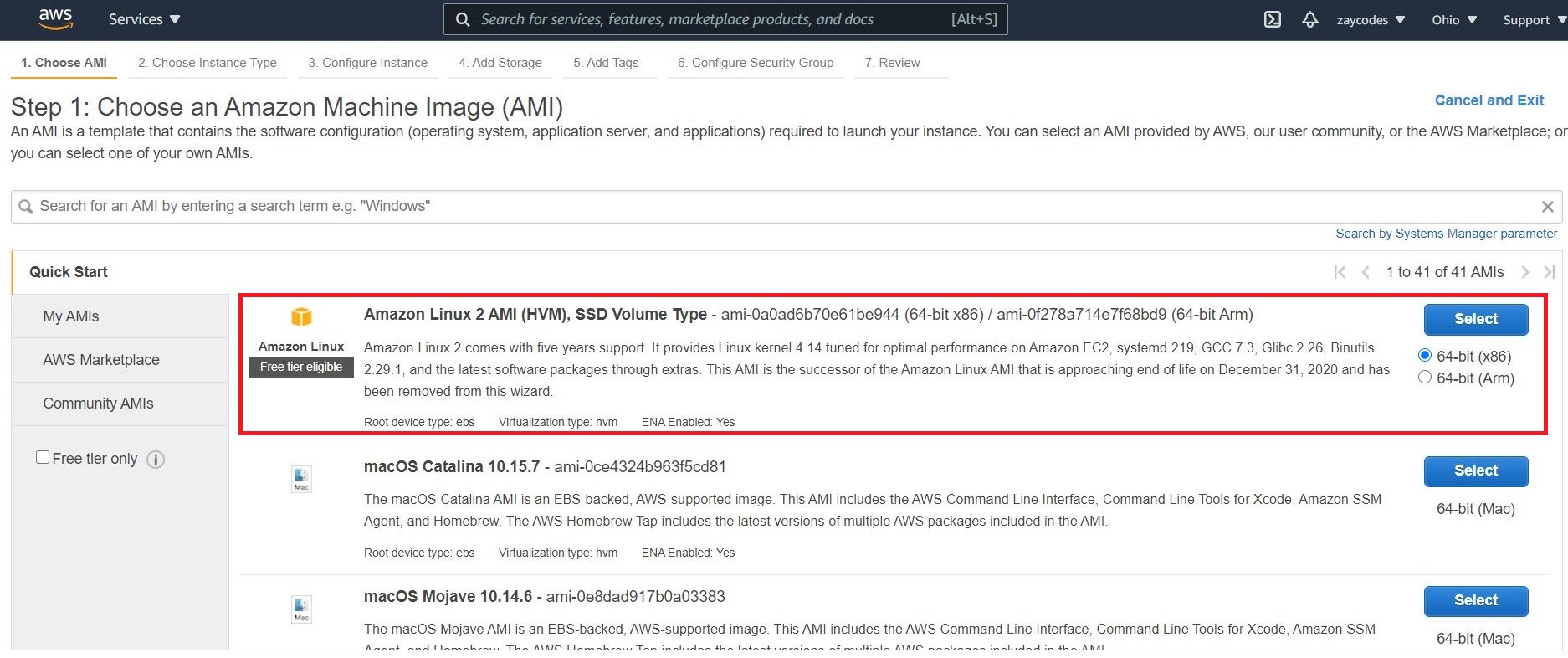
Task: Click the macOS Catalina Mac icon
Action: [x=301, y=479]
